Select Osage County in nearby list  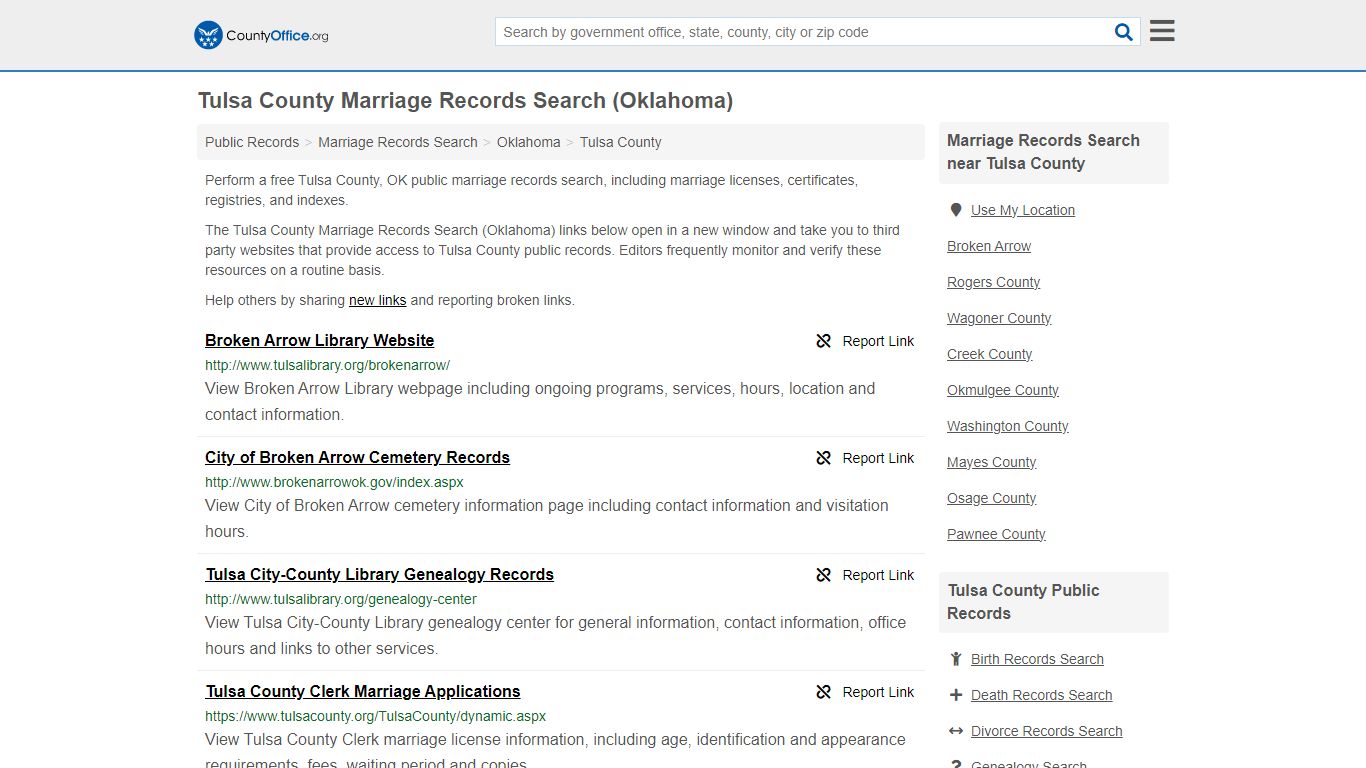tap(991, 498)
